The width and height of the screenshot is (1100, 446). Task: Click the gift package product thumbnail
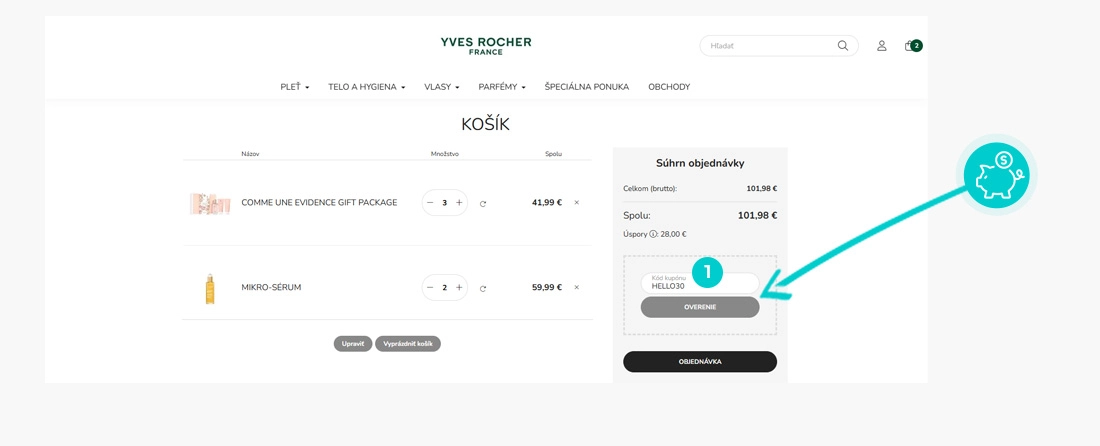[x=210, y=203]
